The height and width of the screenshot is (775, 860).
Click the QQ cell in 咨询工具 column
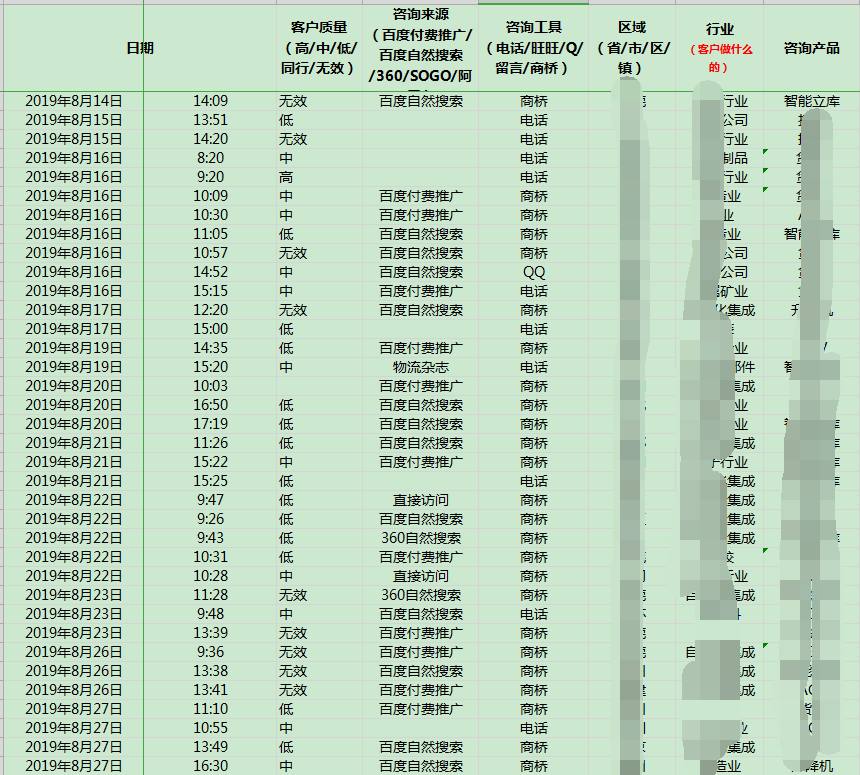534,272
